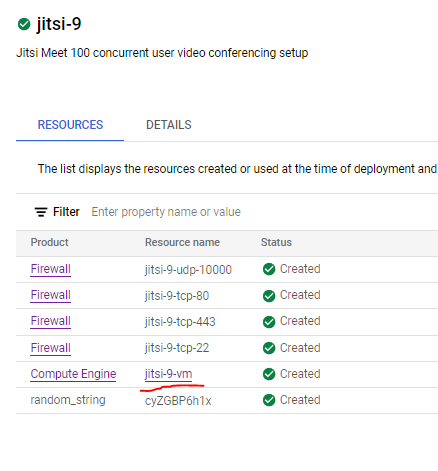Image resolution: width=438 pixels, height=471 pixels.
Task: Click the Created status text for cyZGBP6h1x
Action: coord(300,400)
